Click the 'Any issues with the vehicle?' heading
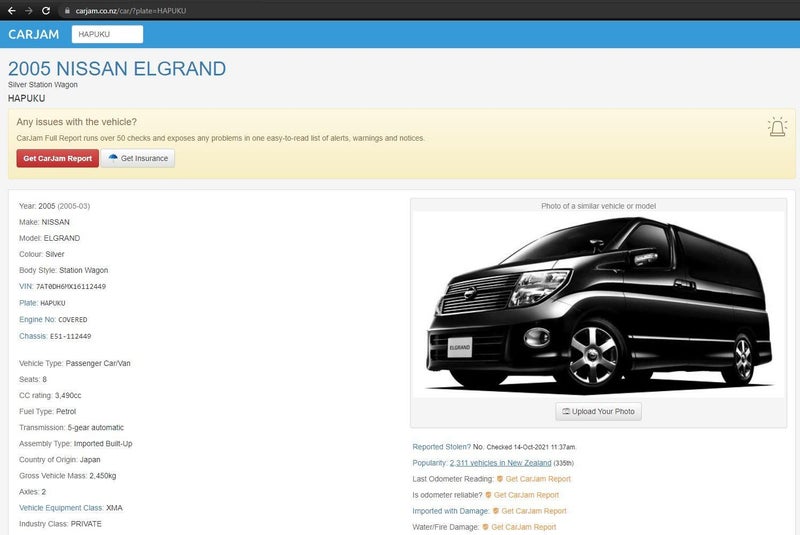 click(77, 122)
